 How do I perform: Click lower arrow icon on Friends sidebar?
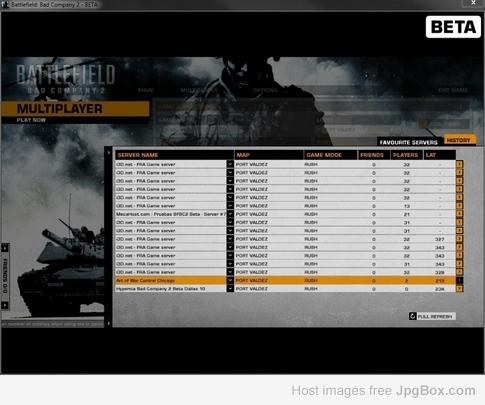coord(5,305)
